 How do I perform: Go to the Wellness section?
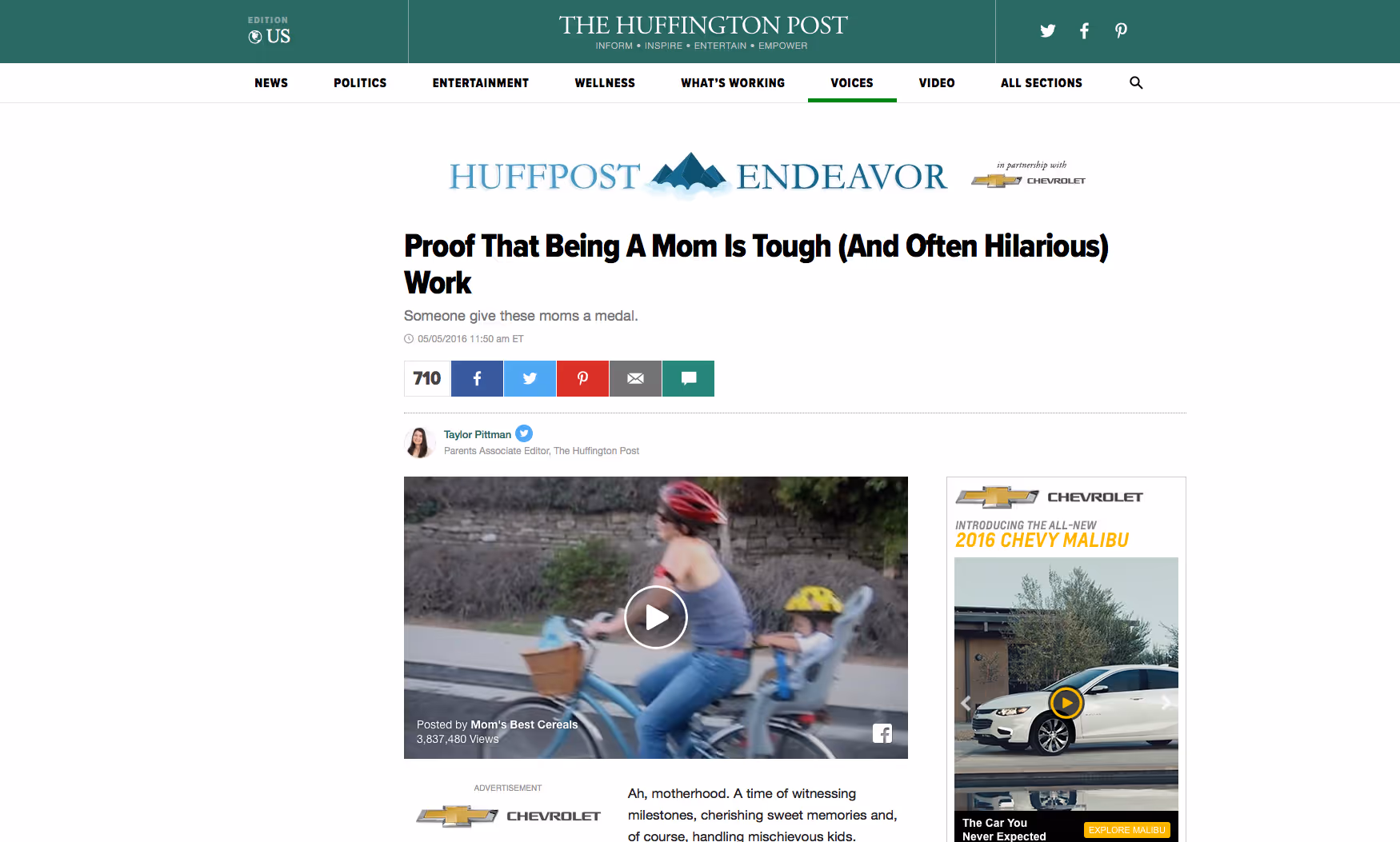click(x=605, y=83)
